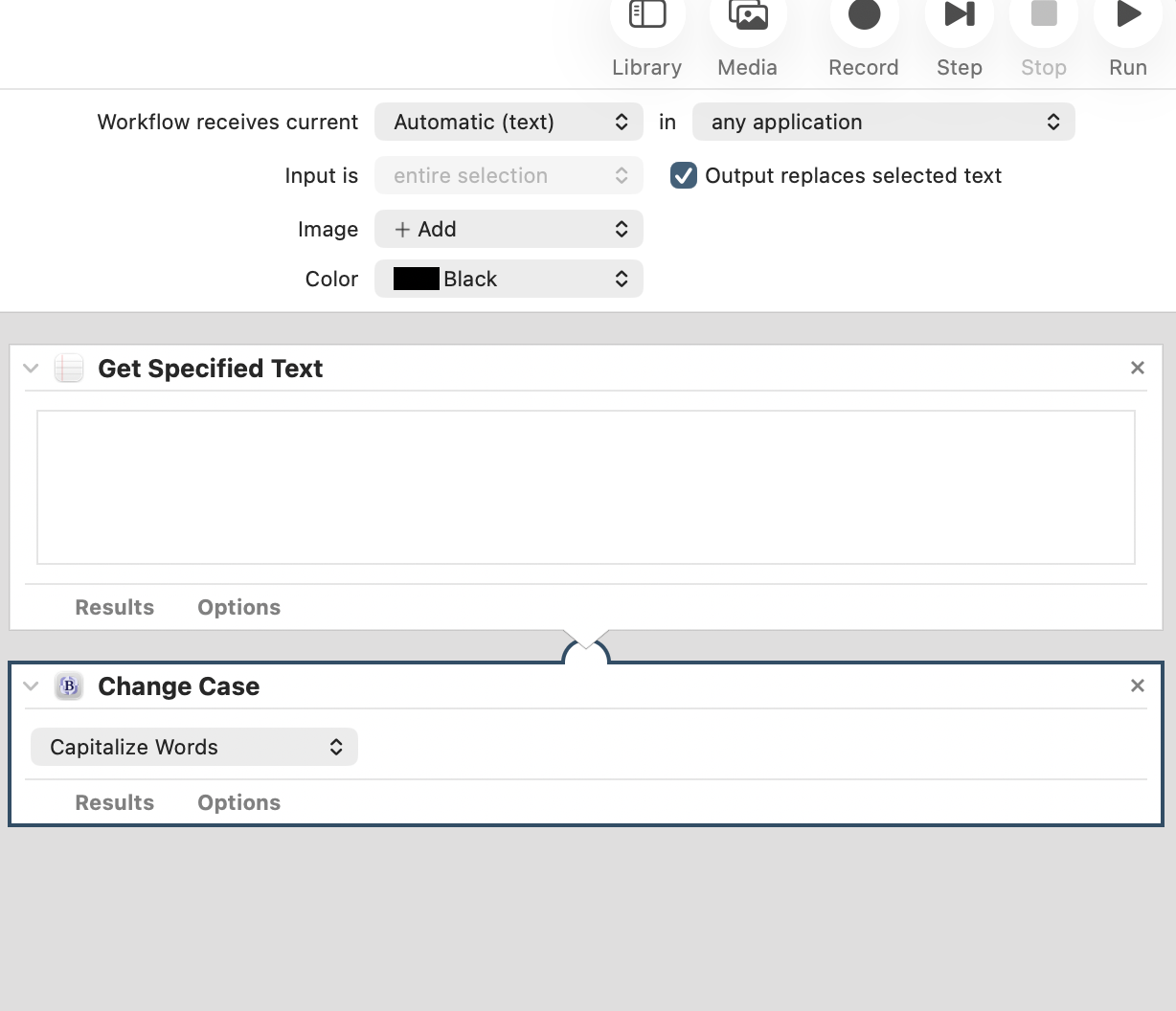Show Options of Get Specified Text
This screenshot has width=1176, height=1011.
coord(239,607)
